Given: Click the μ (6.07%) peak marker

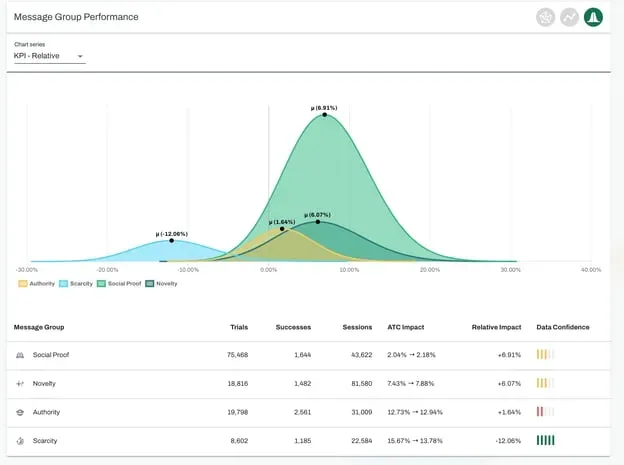Looking at the screenshot, I should tap(318, 221).
